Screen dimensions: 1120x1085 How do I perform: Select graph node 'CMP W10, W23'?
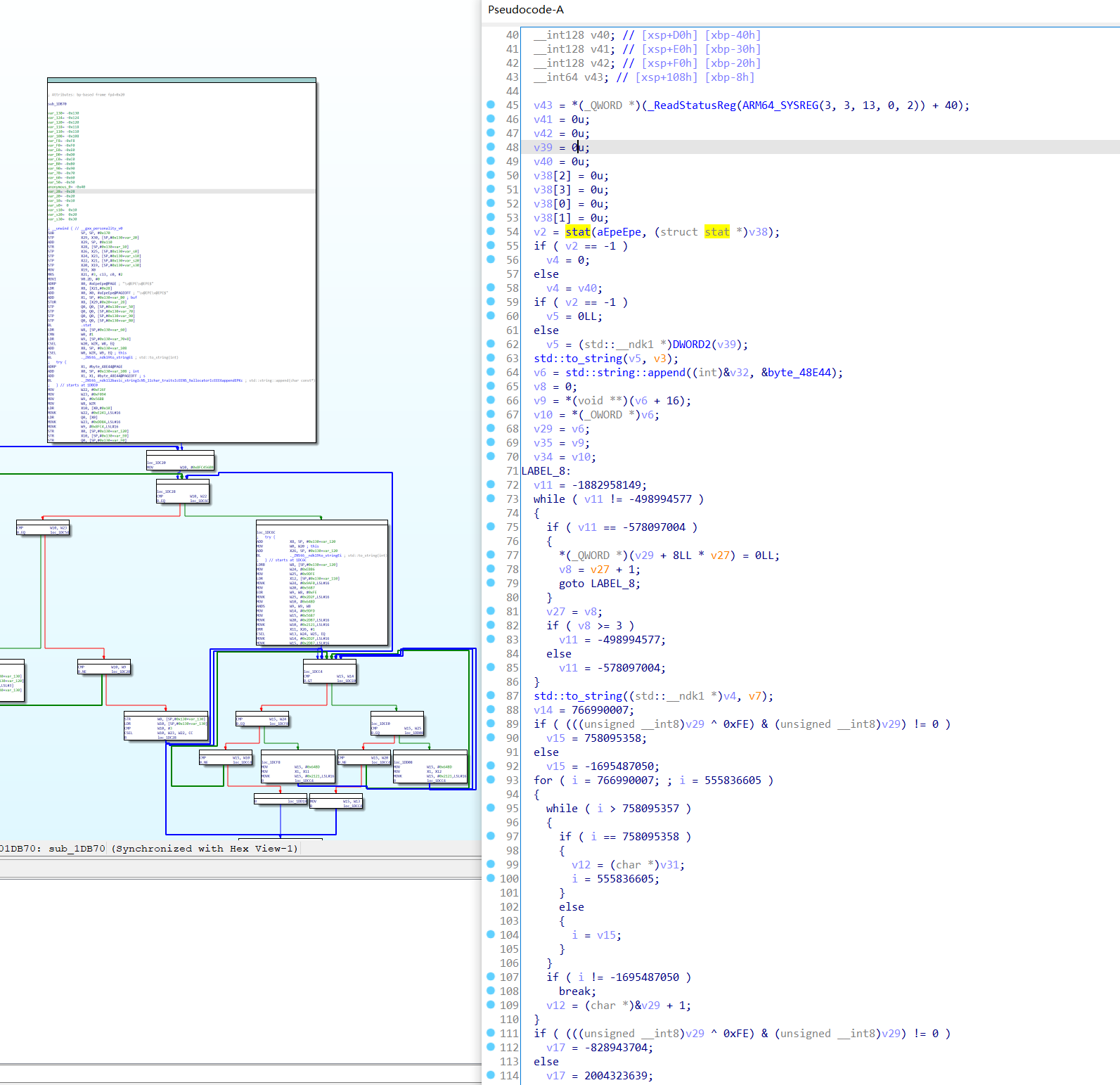tap(43, 528)
